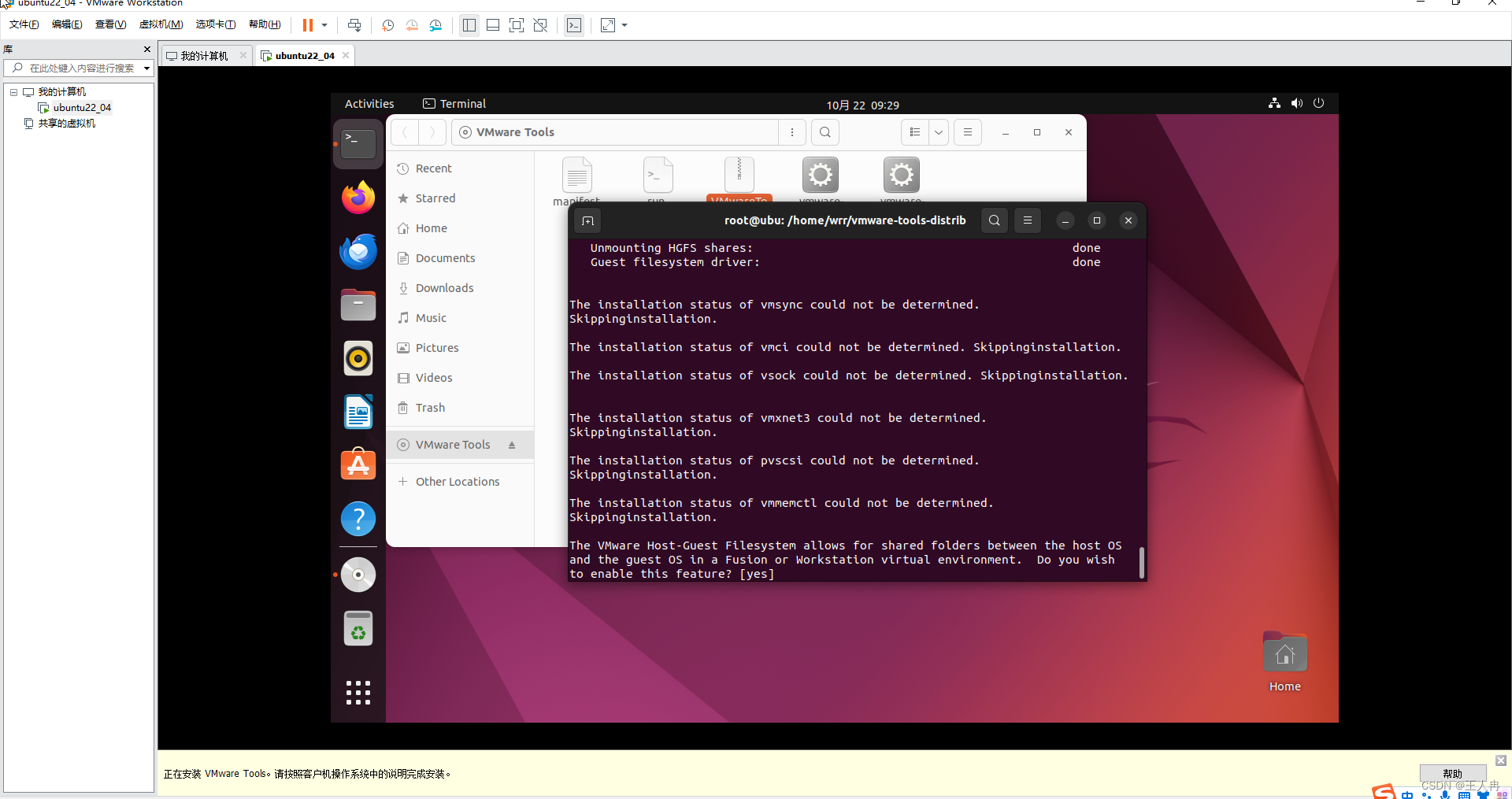Click Activities in the Ubuntu top bar
The width and height of the screenshot is (1512, 799).
(369, 104)
